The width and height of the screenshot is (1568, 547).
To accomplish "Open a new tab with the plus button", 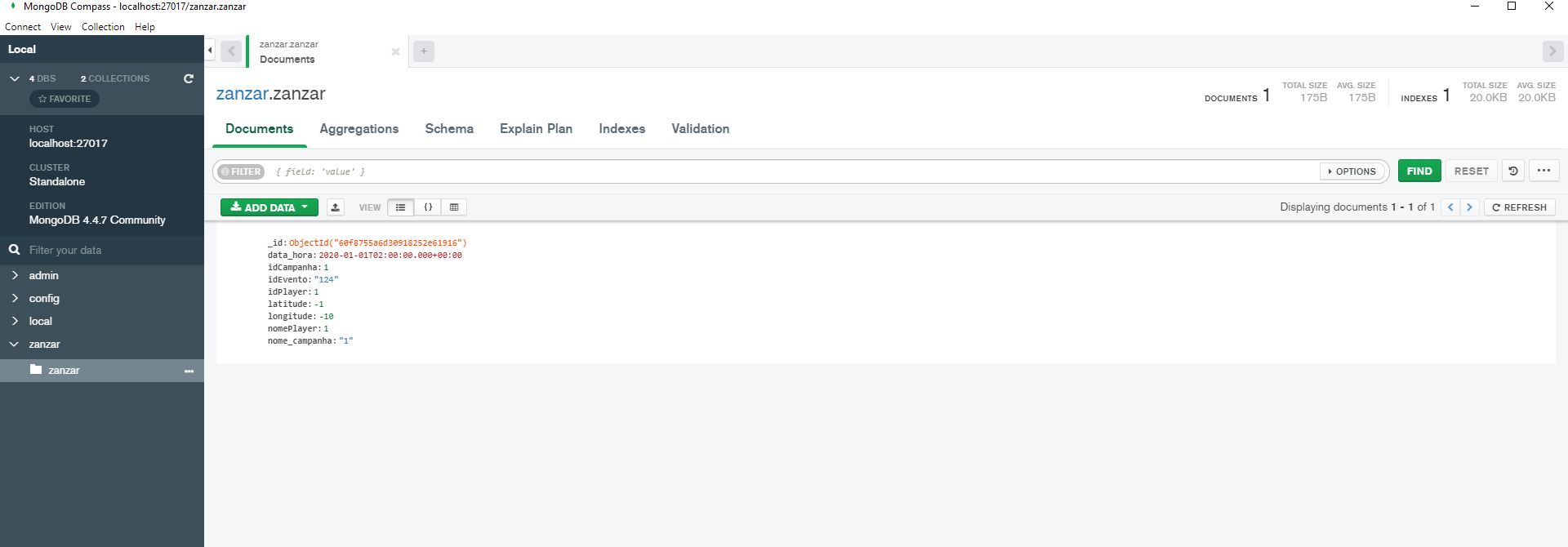I will point(424,51).
